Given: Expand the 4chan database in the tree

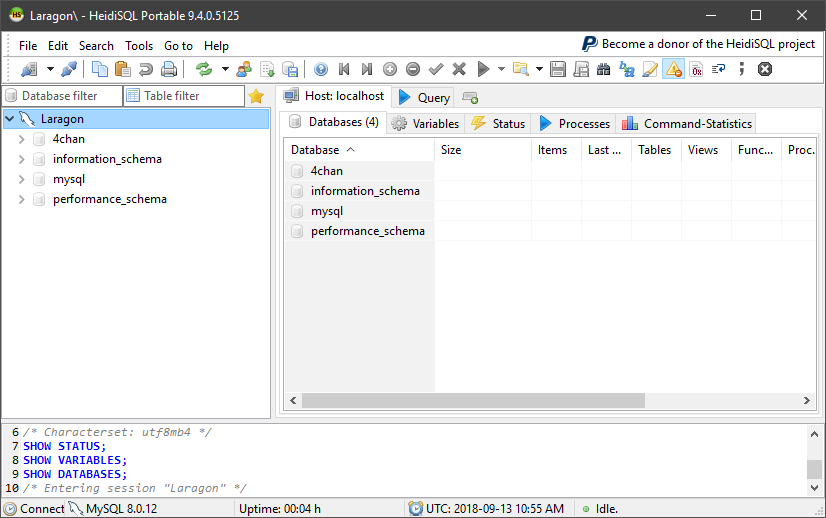Looking at the screenshot, I should pyautogui.click(x=22, y=139).
